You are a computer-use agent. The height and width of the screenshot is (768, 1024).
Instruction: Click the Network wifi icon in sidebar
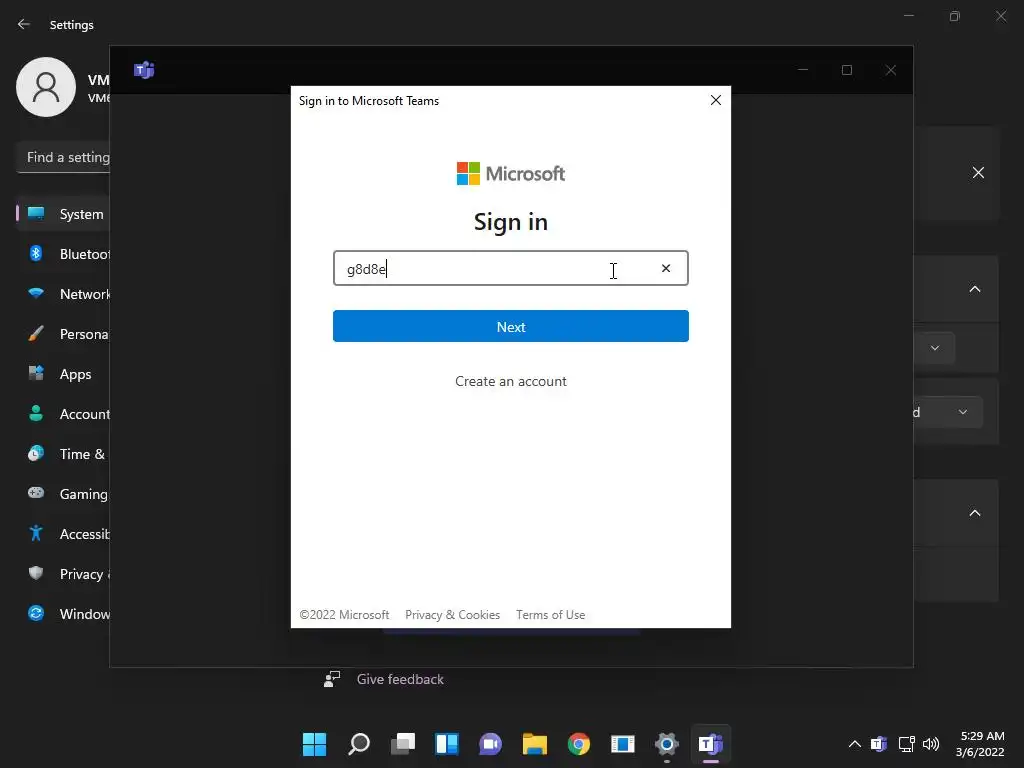tap(36, 293)
